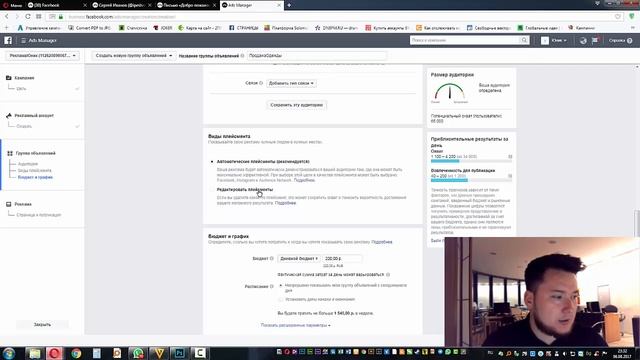
Task: Open the Добавить тип связи dropdown
Action: tap(291, 83)
